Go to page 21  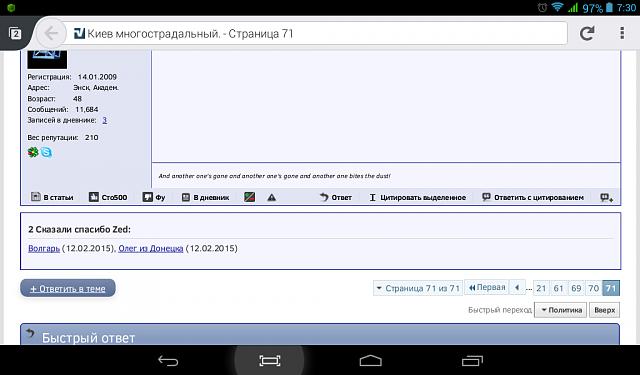[541, 288]
